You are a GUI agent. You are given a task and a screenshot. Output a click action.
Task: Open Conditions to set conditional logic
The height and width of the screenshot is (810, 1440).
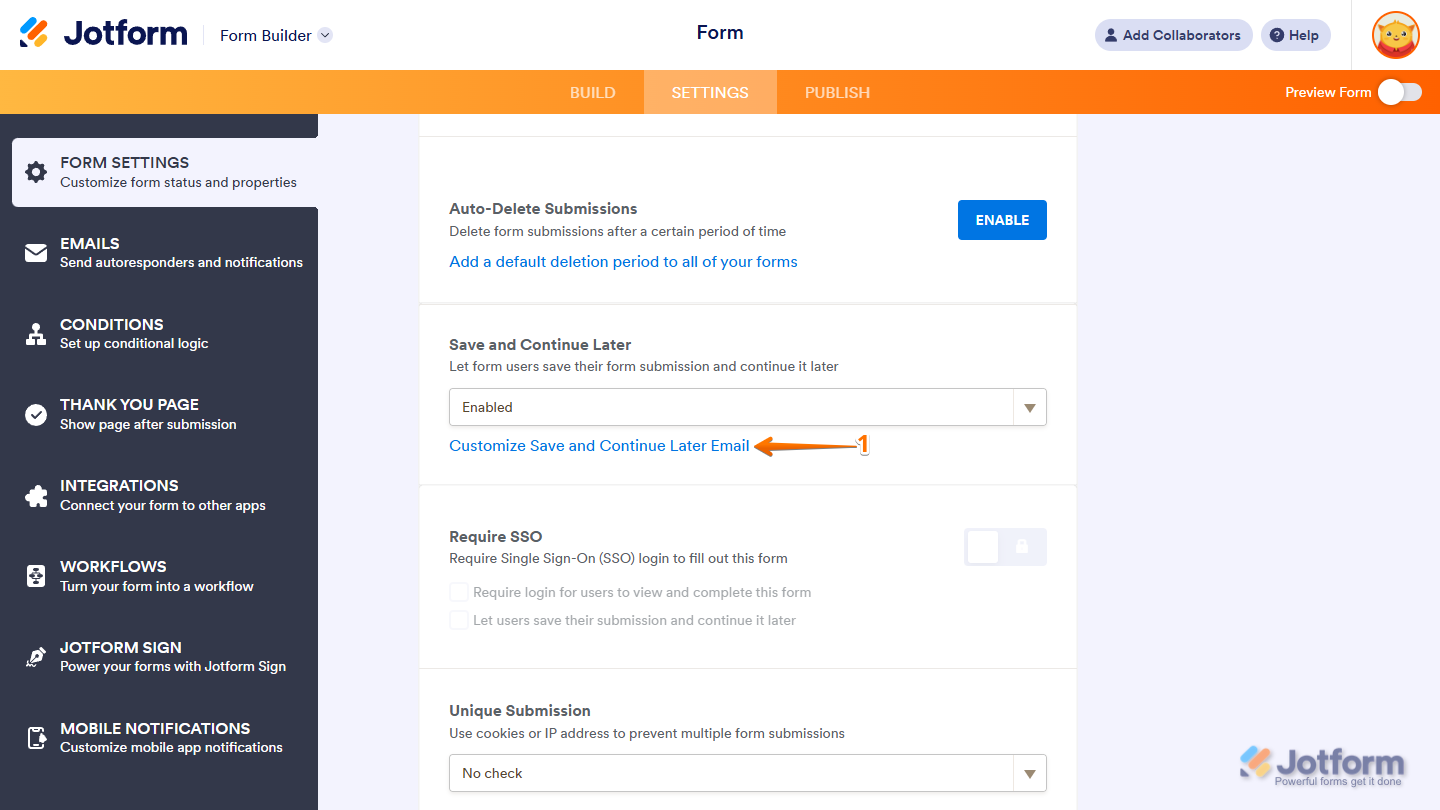(35, 333)
